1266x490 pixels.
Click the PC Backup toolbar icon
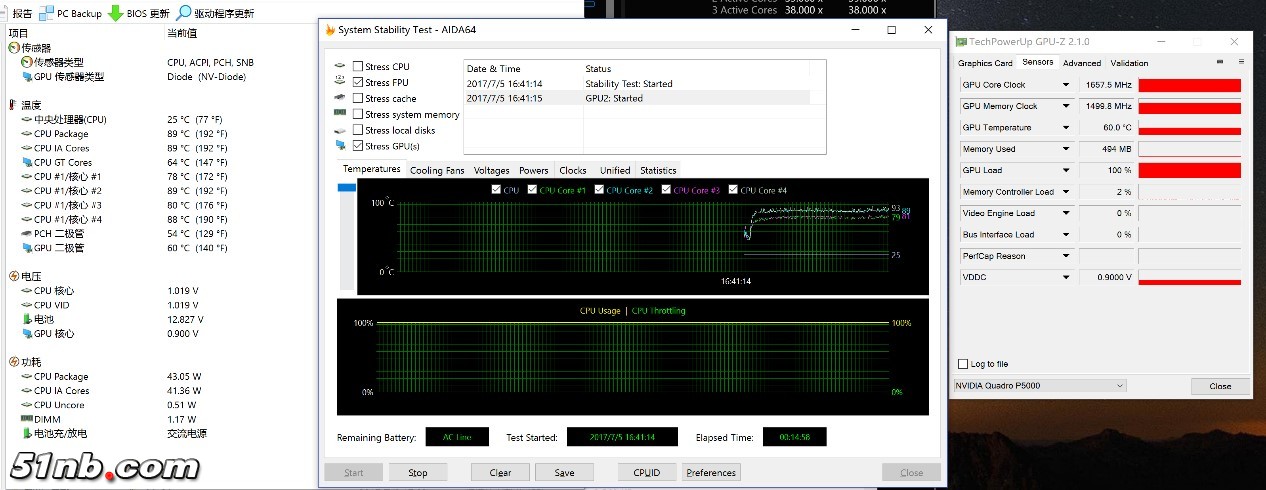tap(46, 13)
